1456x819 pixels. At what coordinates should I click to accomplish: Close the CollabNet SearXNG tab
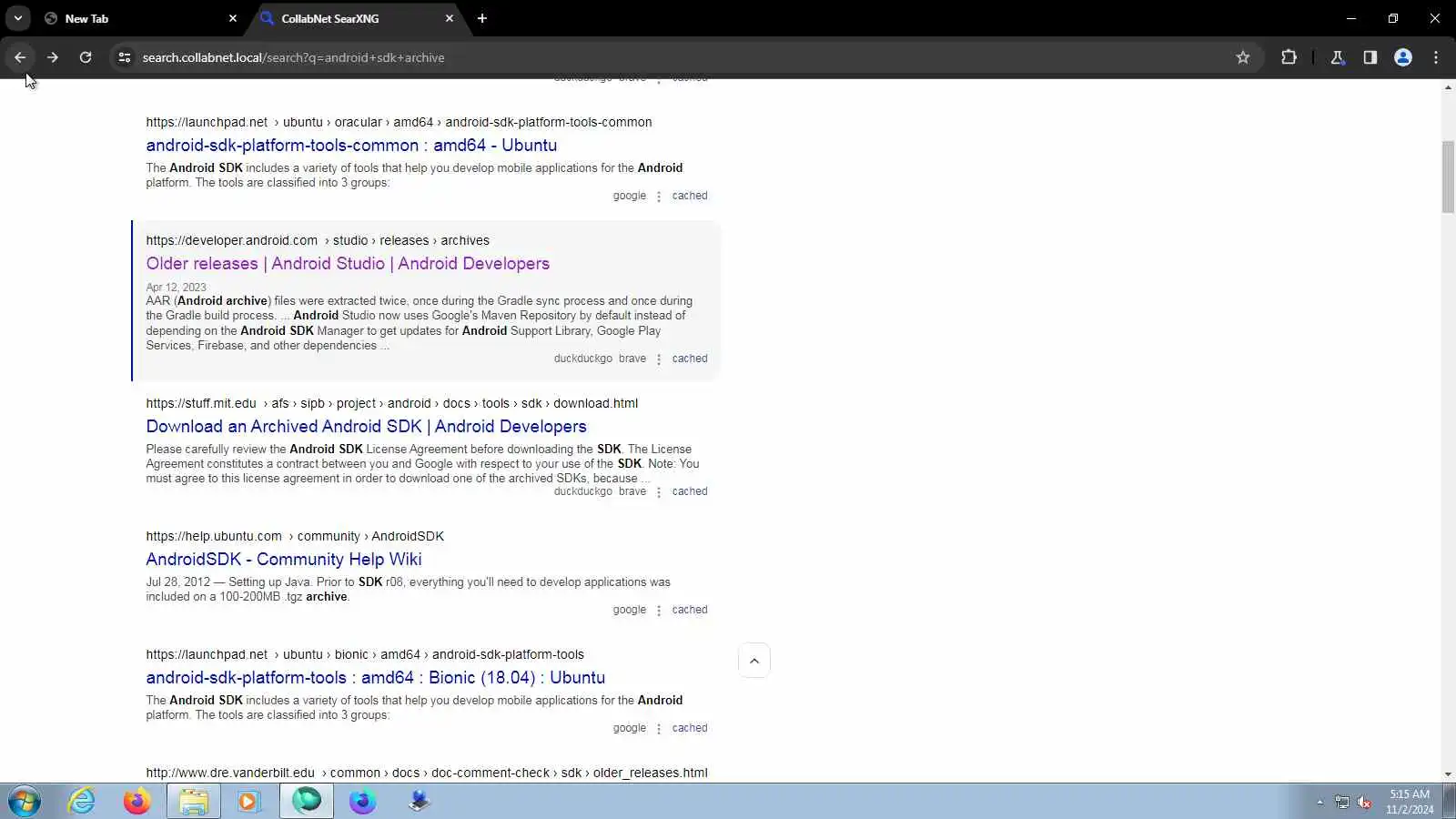click(450, 18)
